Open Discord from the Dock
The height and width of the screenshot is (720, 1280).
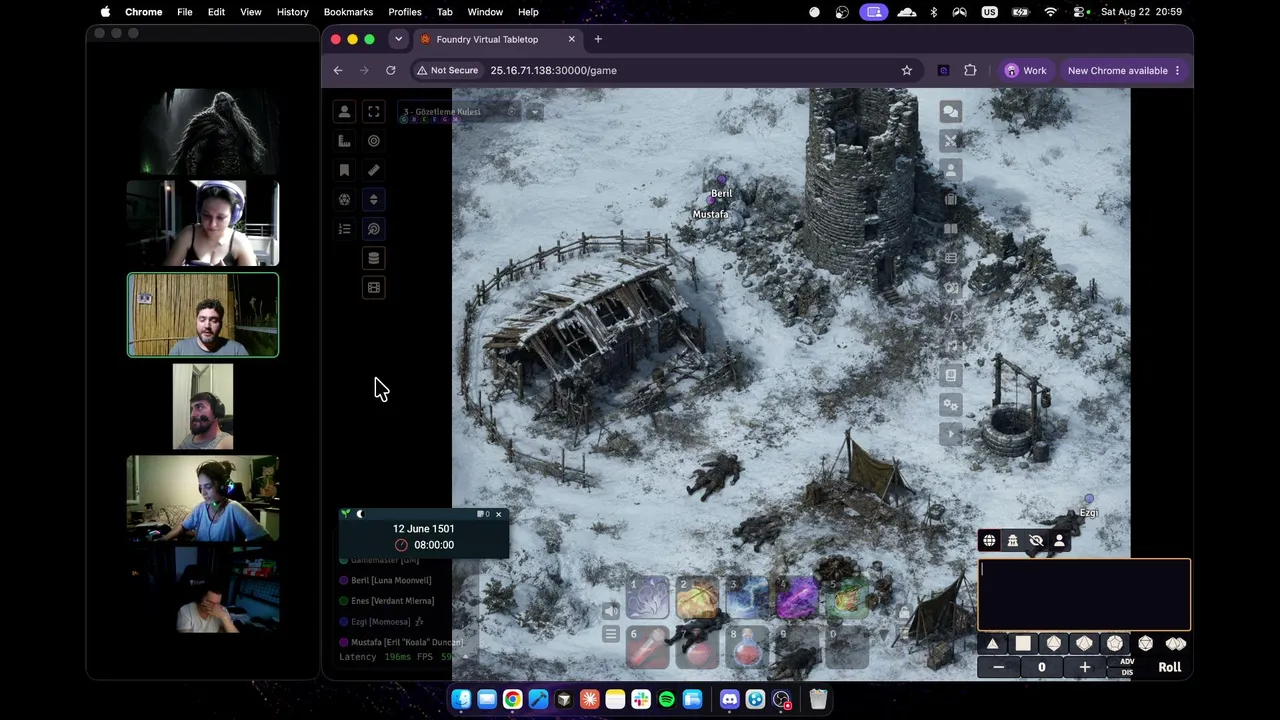pos(730,700)
